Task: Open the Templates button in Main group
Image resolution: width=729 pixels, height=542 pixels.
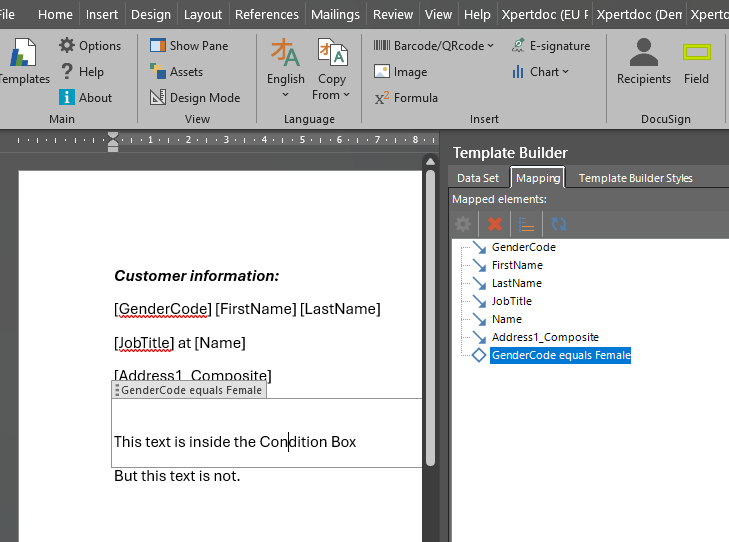Action: point(23,62)
